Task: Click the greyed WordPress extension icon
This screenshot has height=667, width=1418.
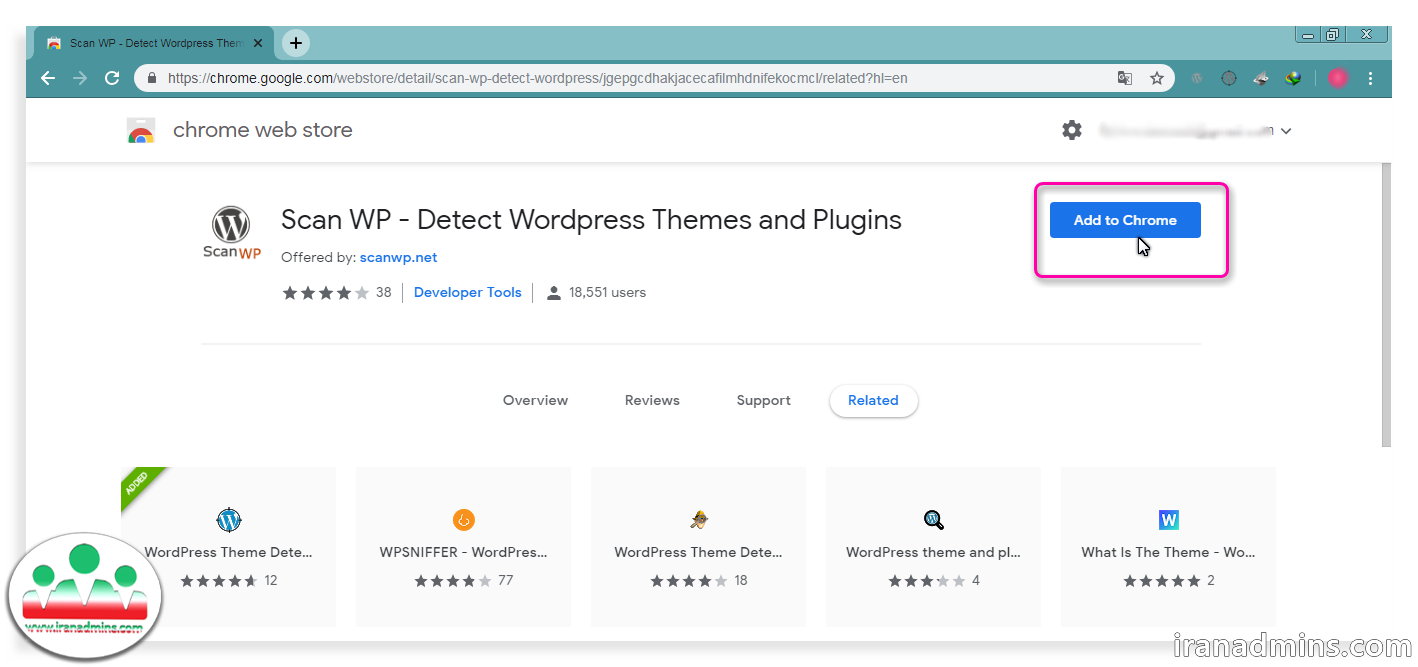Action: point(1197,78)
